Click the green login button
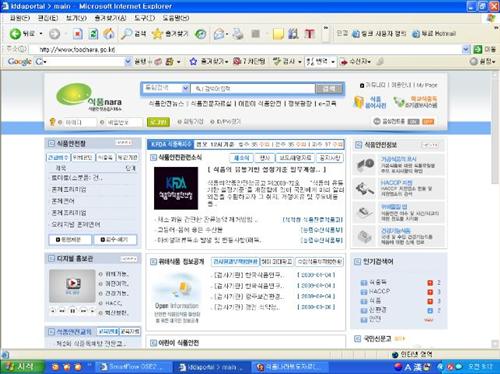The height and width of the screenshot is (374, 500). 158,122
